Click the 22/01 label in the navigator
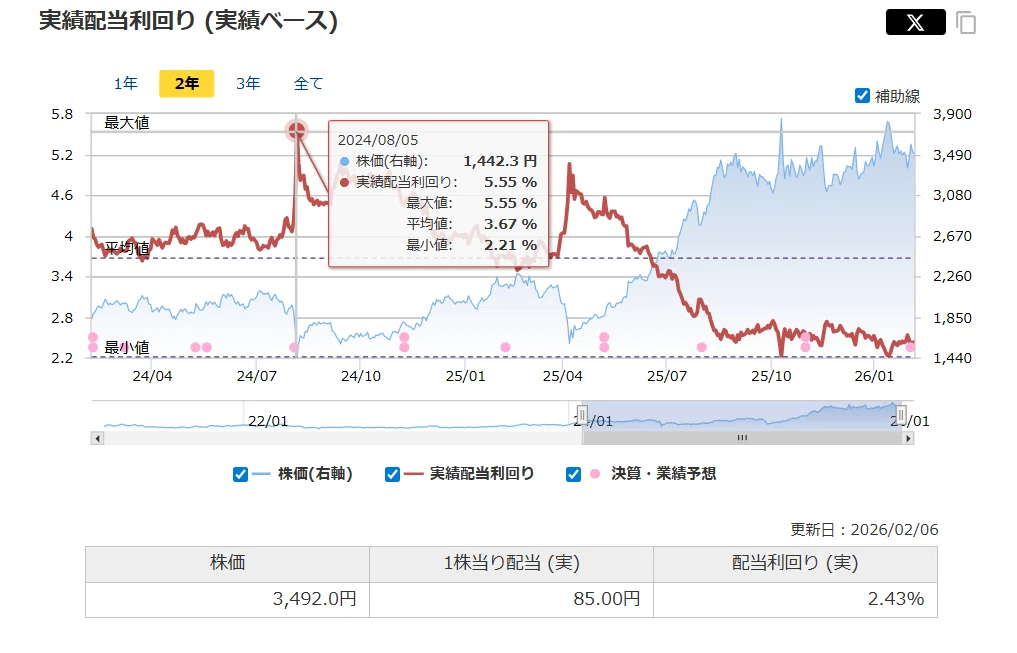Viewport: 1017px width, 653px height. click(x=268, y=421)
